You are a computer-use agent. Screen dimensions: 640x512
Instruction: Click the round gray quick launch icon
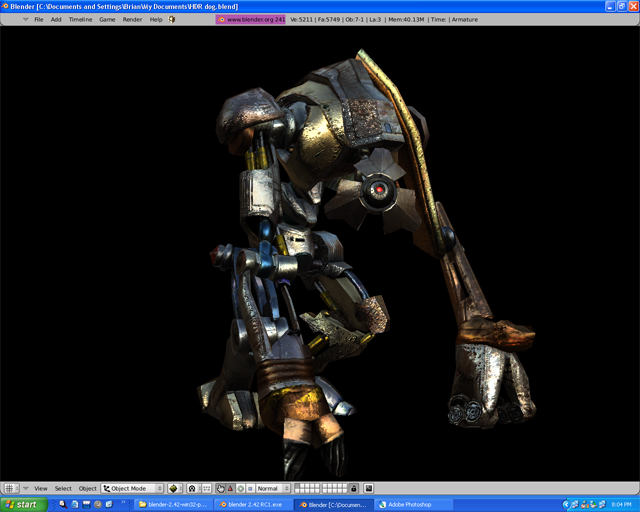98,504
